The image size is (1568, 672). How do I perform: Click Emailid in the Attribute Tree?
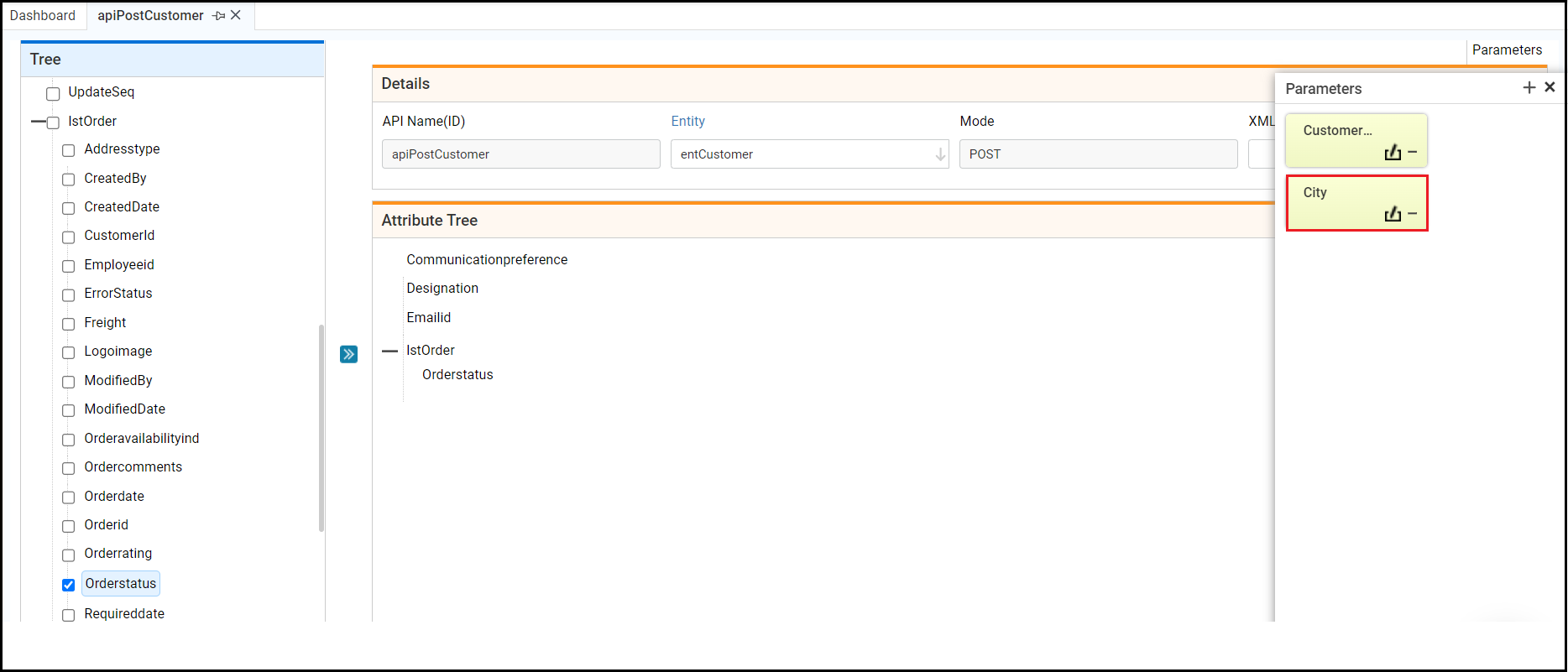[429, 318]
